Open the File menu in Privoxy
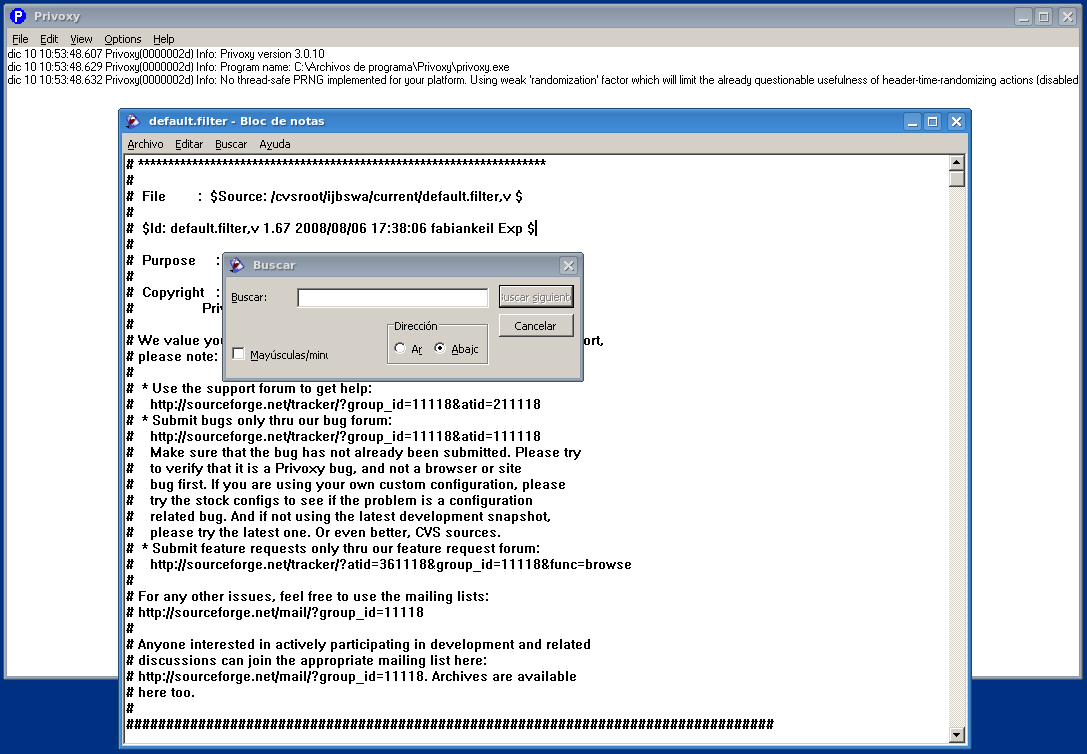 click(x=20, y=40)
